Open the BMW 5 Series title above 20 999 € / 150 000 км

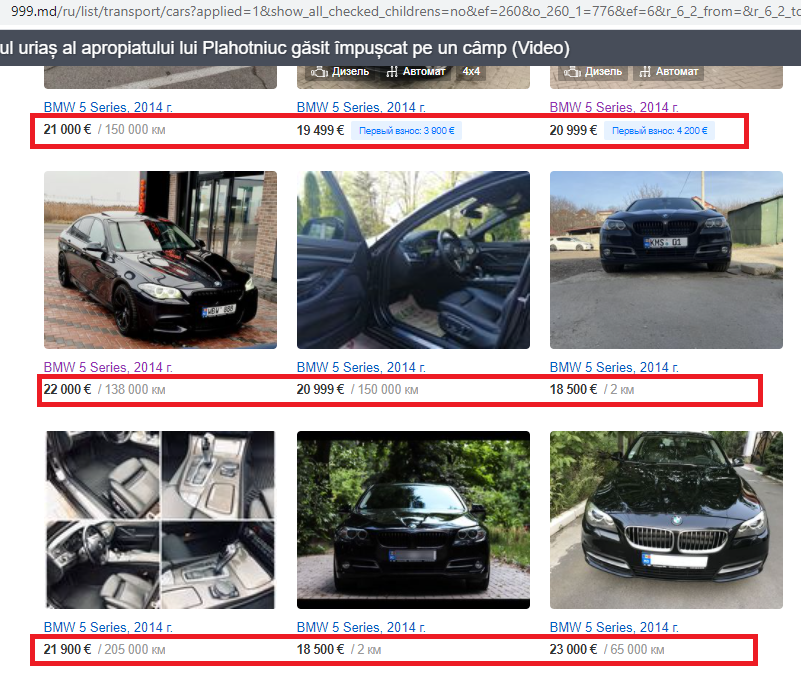click(x=361, y=367)
